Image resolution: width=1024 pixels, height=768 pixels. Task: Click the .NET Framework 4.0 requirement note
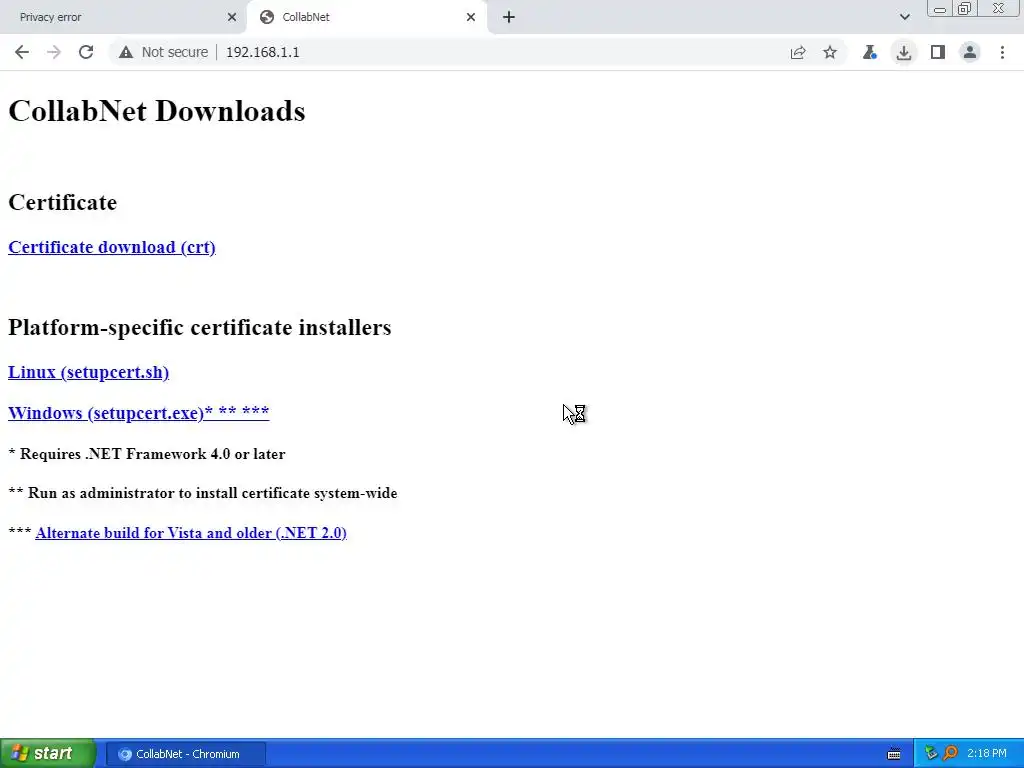147,454
